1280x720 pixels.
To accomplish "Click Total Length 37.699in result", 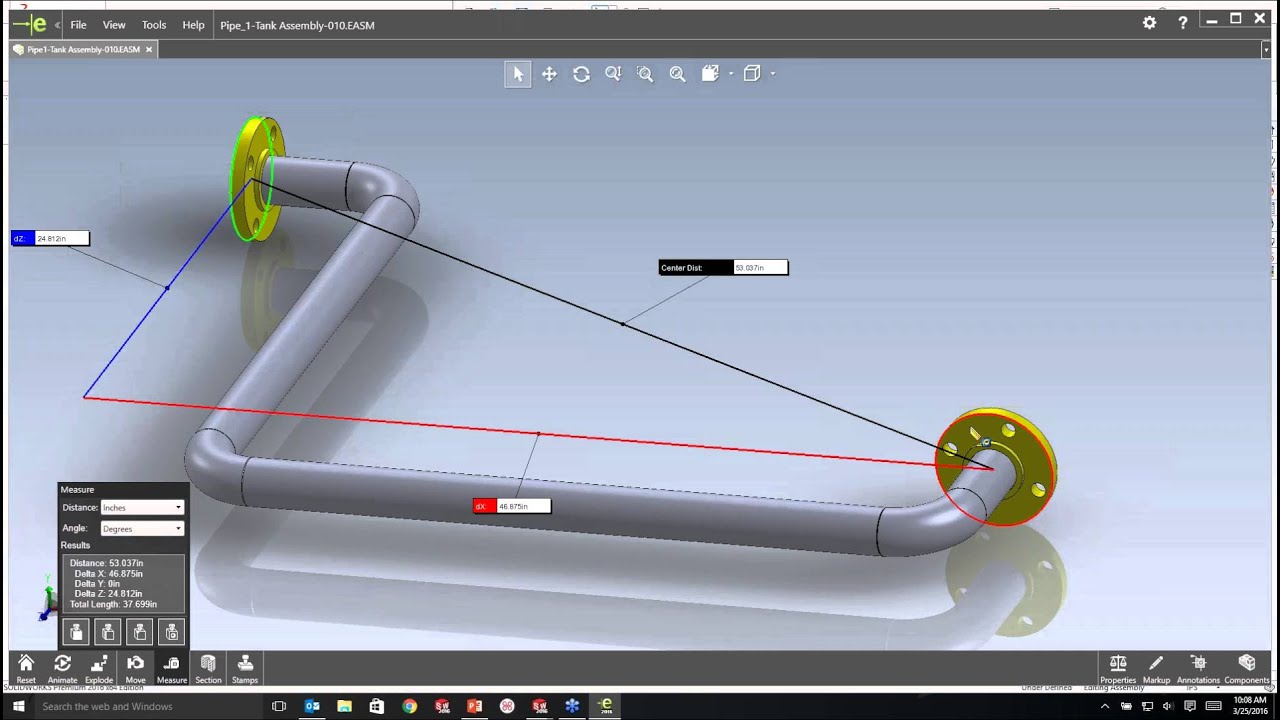I will click(x=113, y=604).
